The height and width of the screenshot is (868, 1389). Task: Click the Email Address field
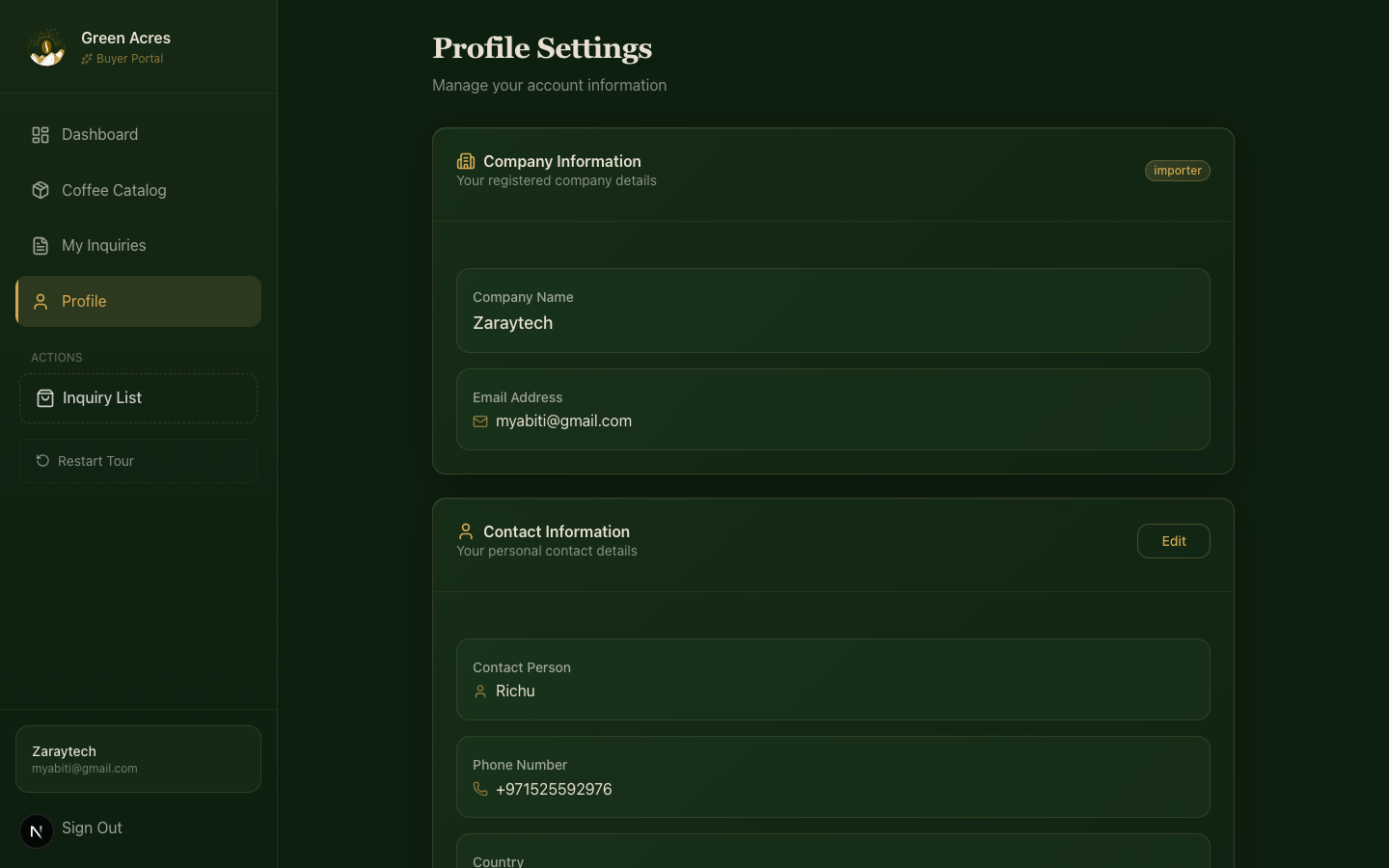[833, 410]
